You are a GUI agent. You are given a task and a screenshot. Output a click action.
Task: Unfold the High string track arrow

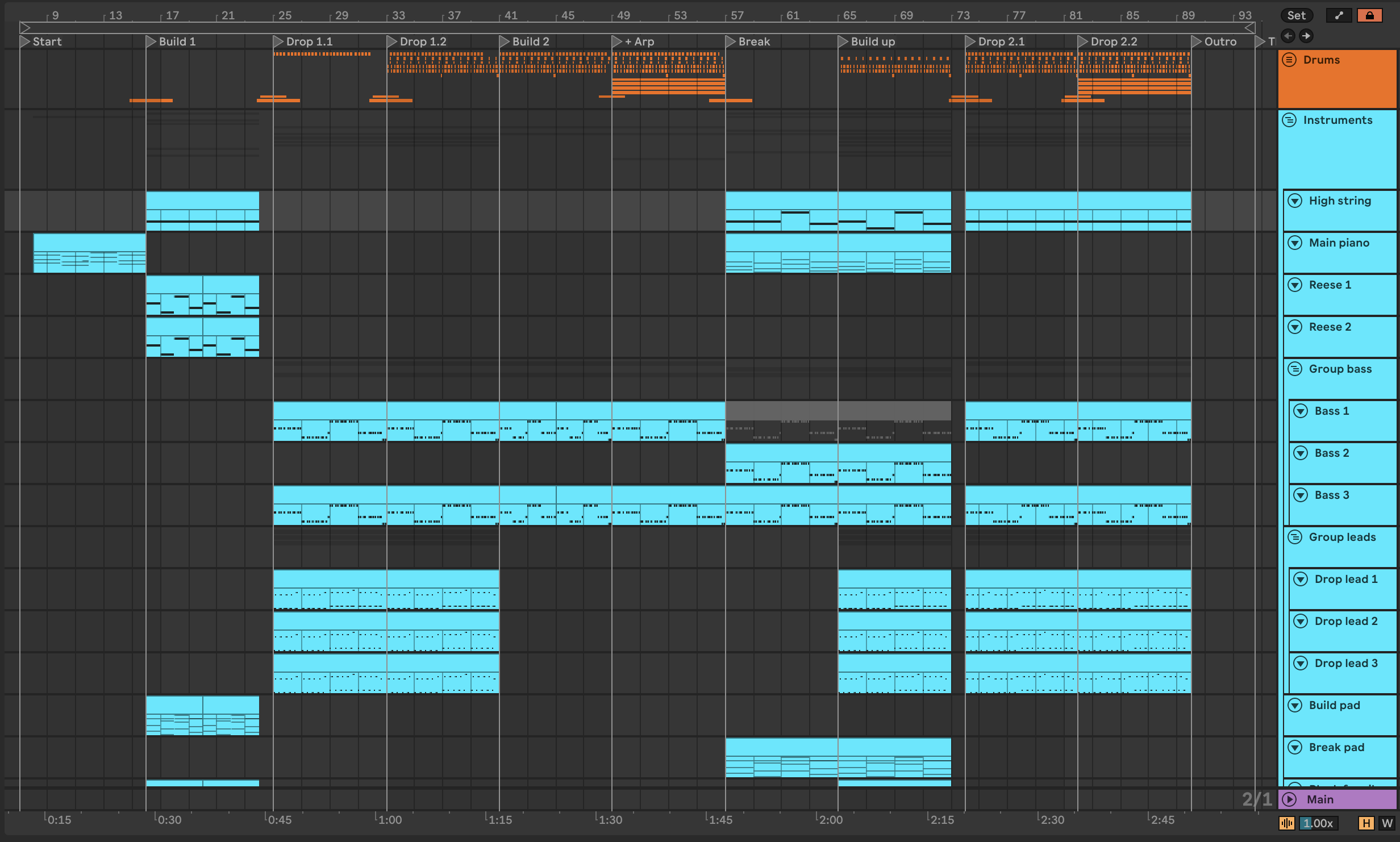pyautogui.click(x=1295, y=201)
